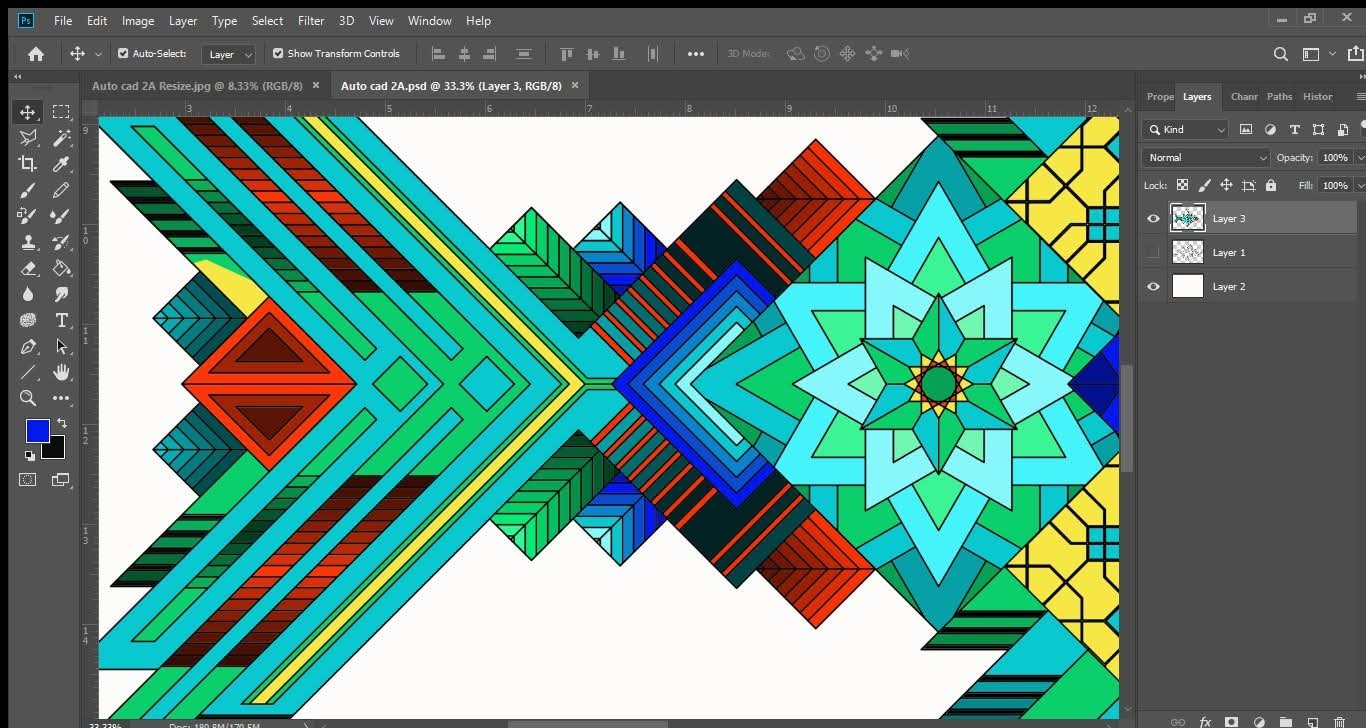Click the Opacity 100% field
Screen dimensions: 1366x728
(x=1334, y=157)
